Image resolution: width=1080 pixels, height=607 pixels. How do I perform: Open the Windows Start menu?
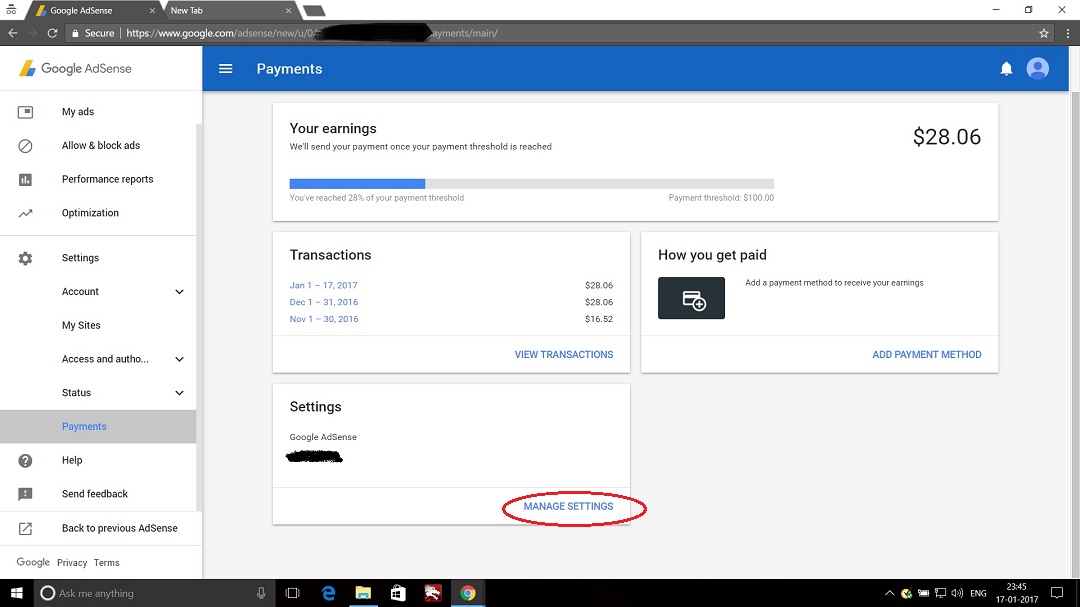coord(17,593)
